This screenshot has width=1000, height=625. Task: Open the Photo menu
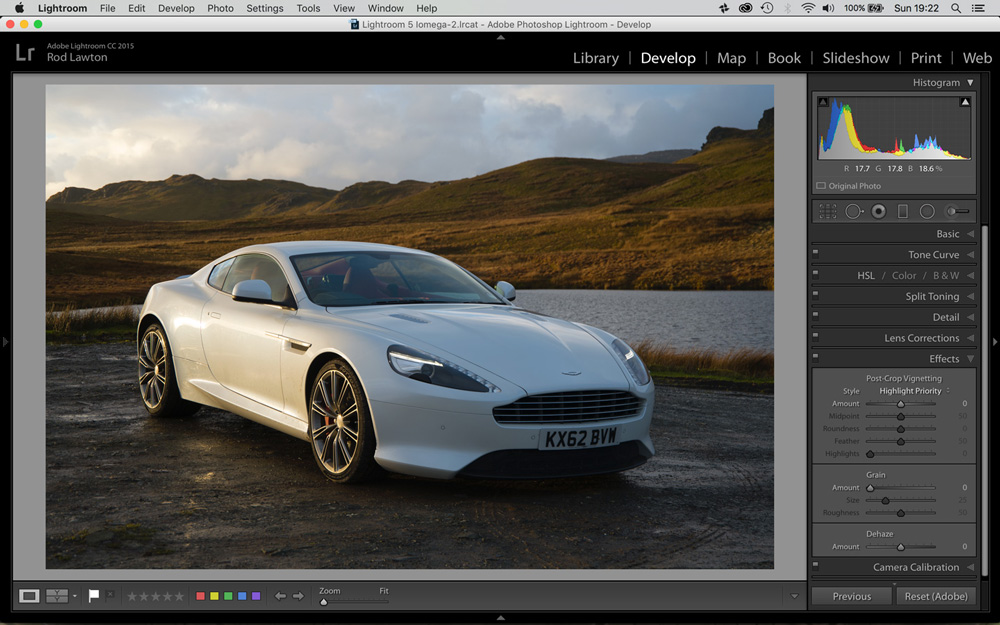(x=220, y=8)
